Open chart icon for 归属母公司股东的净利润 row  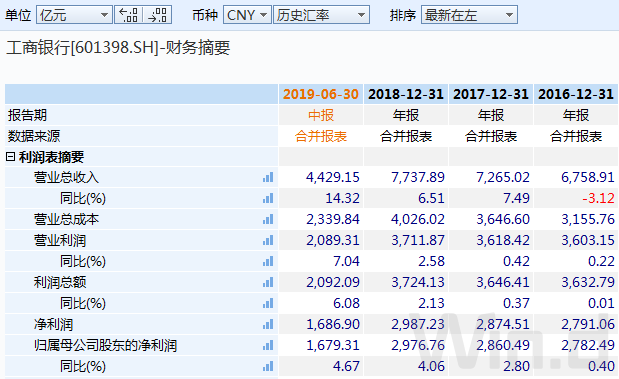click(268, 345)
